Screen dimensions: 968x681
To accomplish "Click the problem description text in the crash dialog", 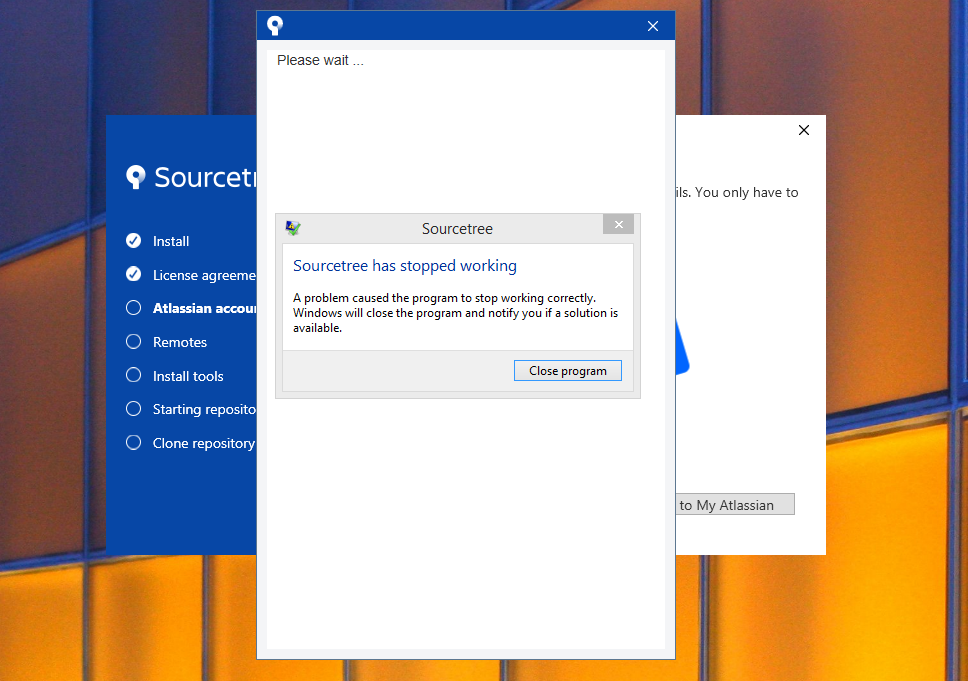I will click(x=456, y=313).
